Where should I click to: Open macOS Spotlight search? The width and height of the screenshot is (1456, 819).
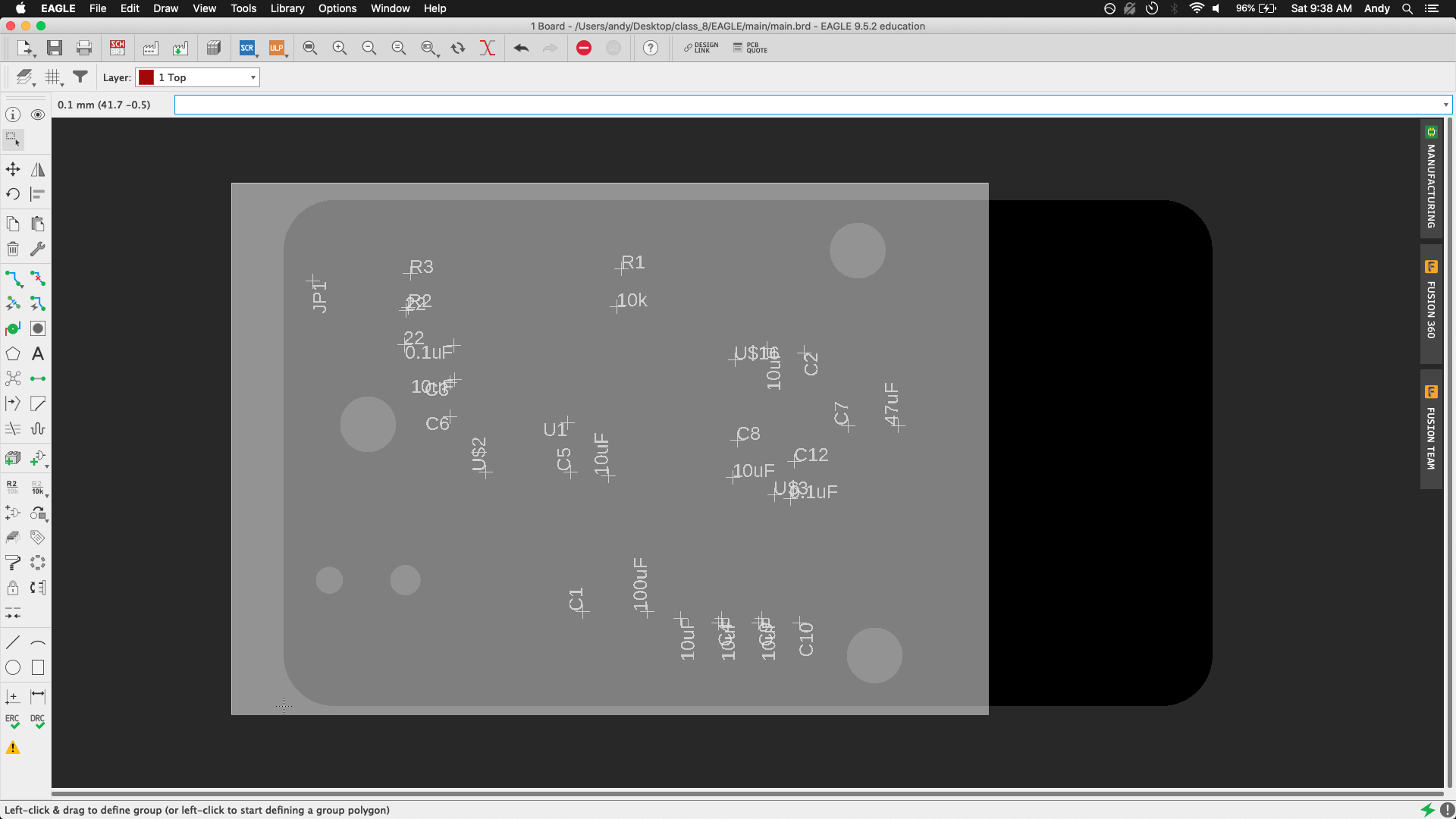coord(1407,8)
